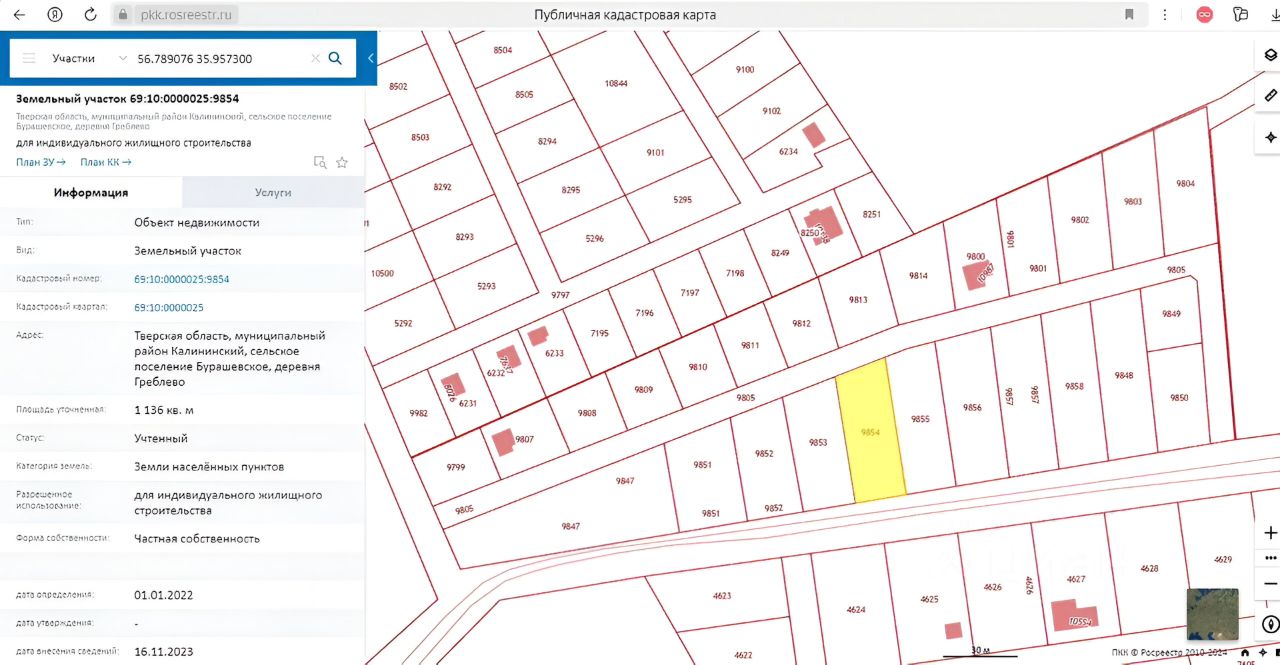Open the hamburger menu in search panel
Image resolution: width=1280 pixels, height=665 pixels.
pos(29,58)
